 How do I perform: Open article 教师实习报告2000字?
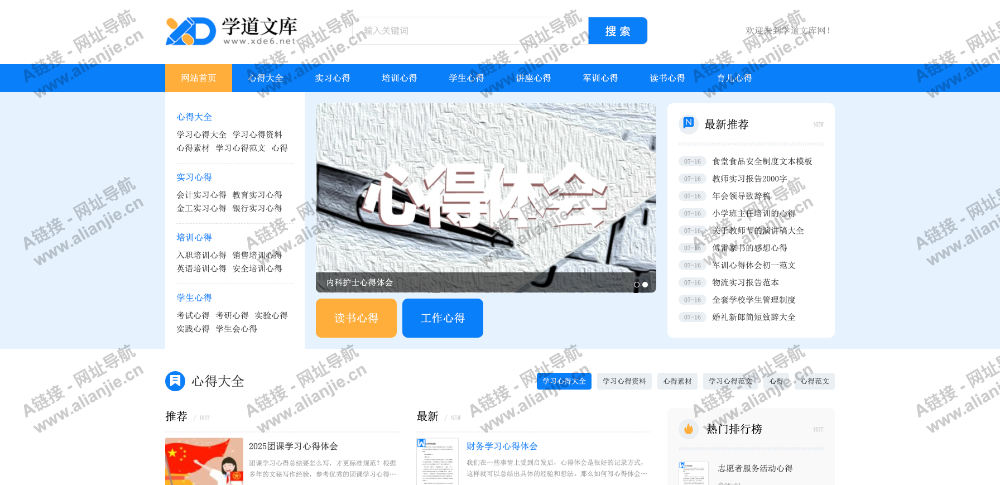click(749, 179)
